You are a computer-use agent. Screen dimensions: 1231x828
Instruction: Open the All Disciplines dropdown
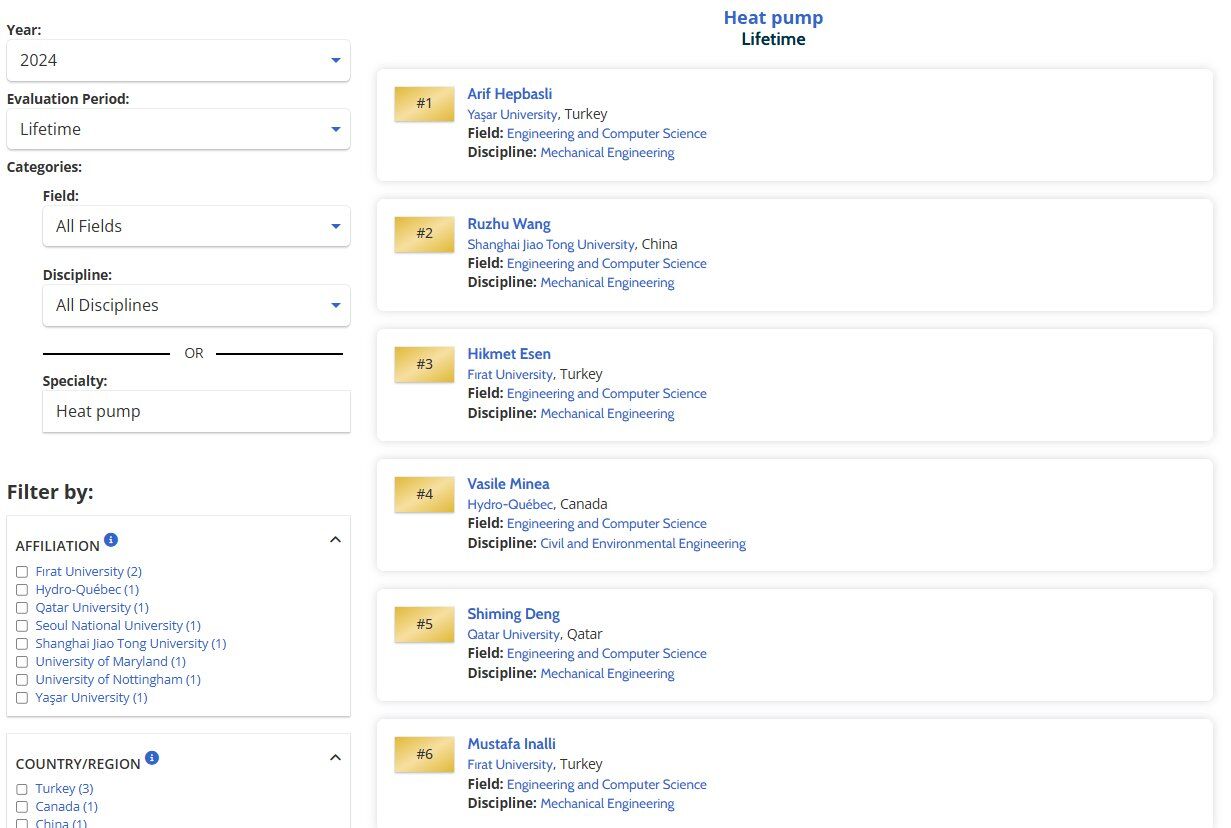click(x=196, y=306)
